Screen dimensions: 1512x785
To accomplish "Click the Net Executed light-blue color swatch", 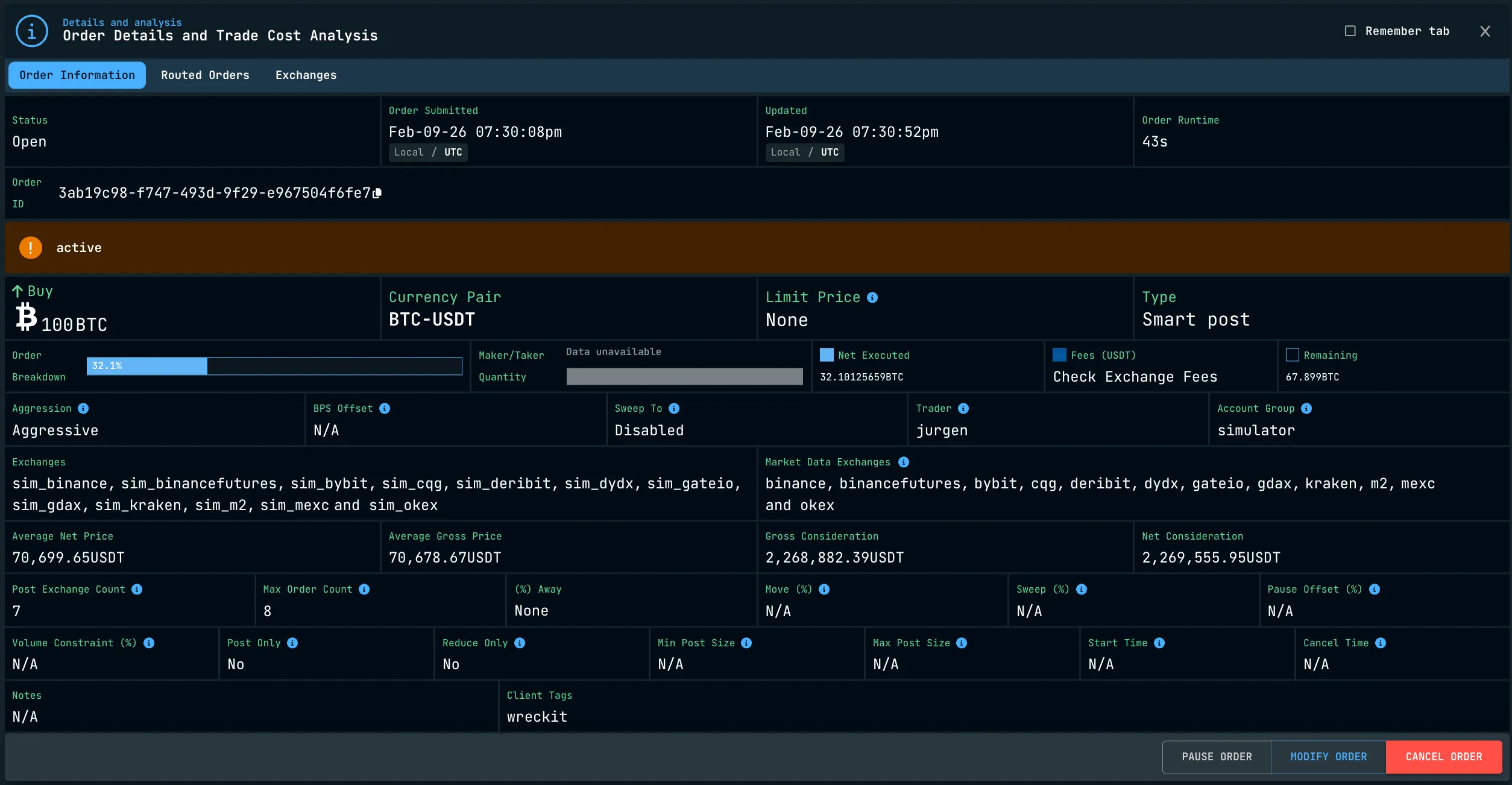I will [827, 355].
